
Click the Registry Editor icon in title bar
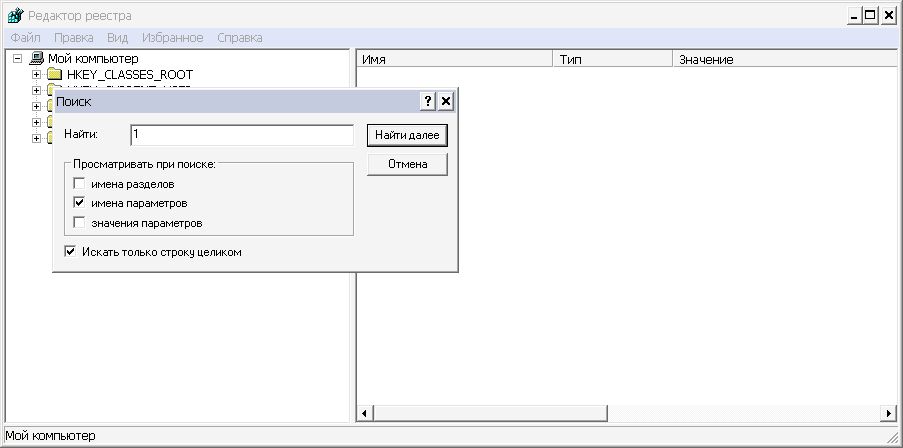(x=15, y=16)
